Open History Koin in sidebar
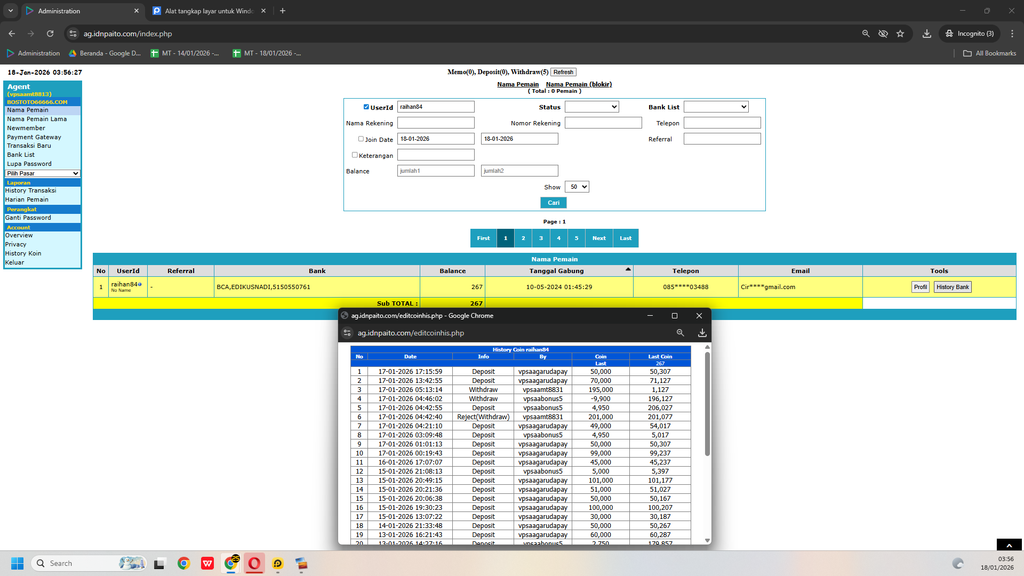 24,253
